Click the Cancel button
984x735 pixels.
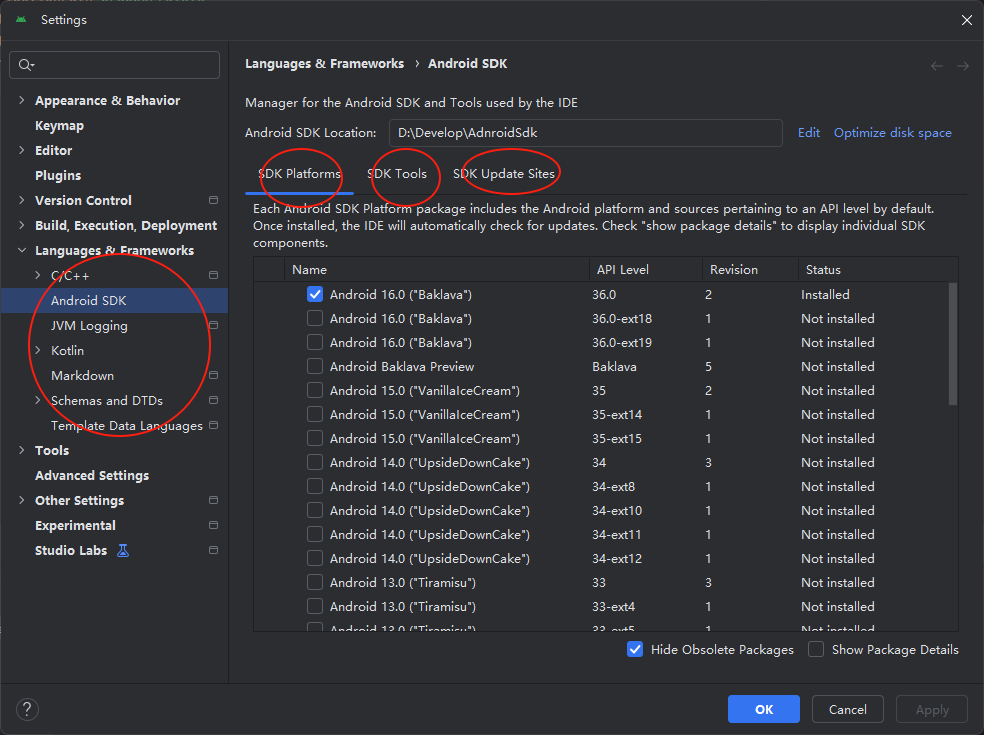pos(847,709)
